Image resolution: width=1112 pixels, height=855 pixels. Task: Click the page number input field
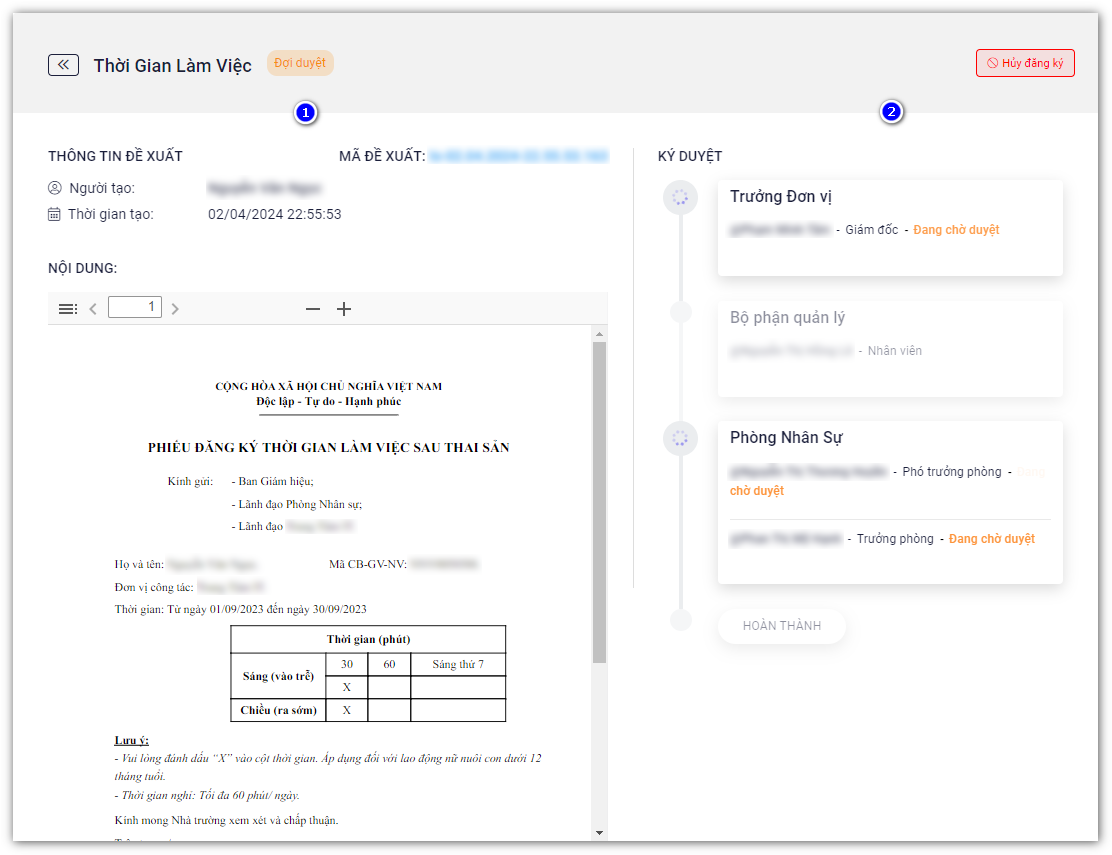pos(136,307)
